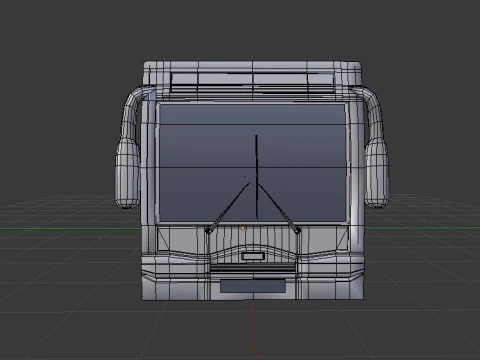Viewport: 480px width, 360px height.
Task: Select the bus windshield glass
Action: (252, 162)
